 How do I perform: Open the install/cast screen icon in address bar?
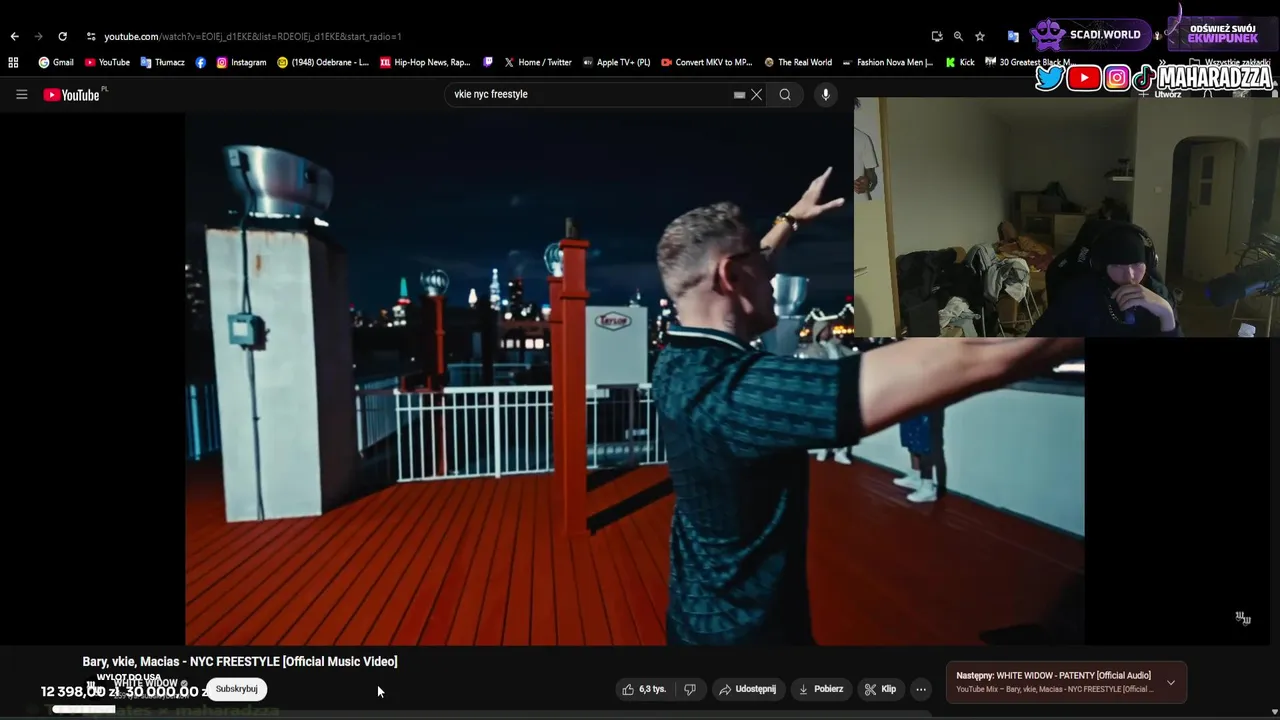point(937,36)
